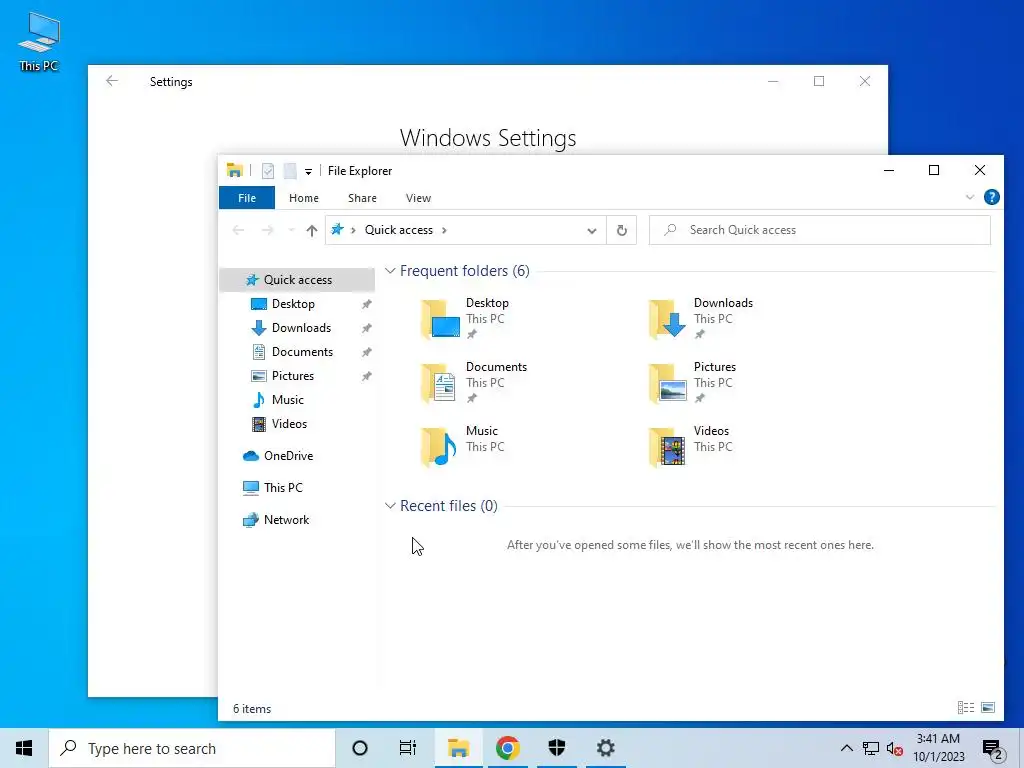Select Desktop in the navigation pane

pos(293,304)
